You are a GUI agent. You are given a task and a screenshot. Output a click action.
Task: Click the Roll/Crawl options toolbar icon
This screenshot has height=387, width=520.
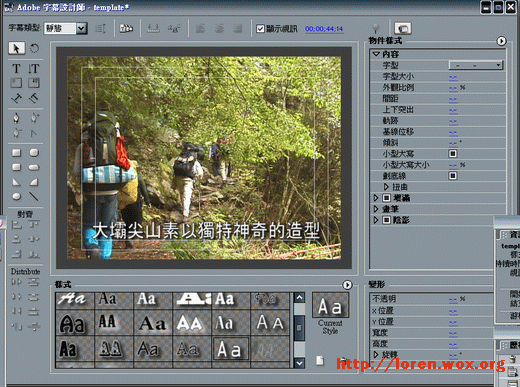click(100, 29)
